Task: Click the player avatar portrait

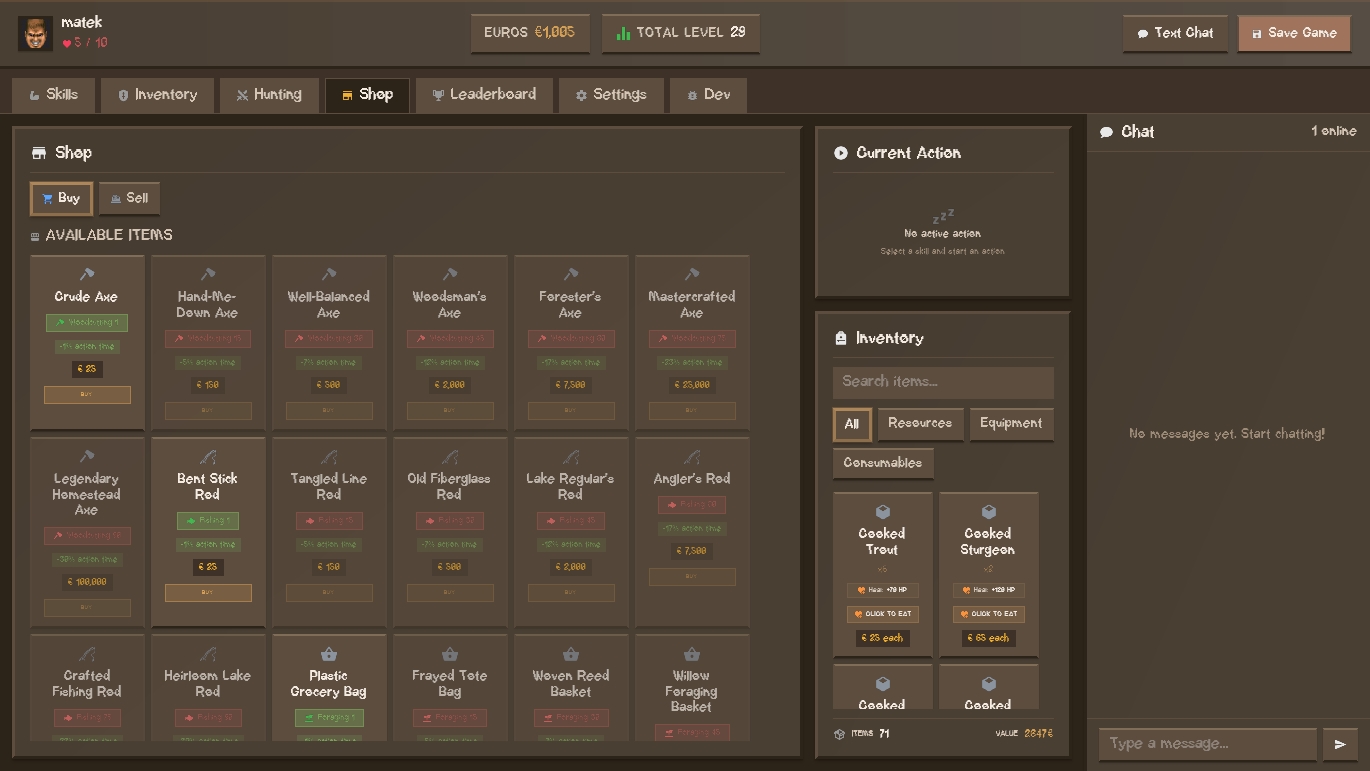Action: point(36,33)
